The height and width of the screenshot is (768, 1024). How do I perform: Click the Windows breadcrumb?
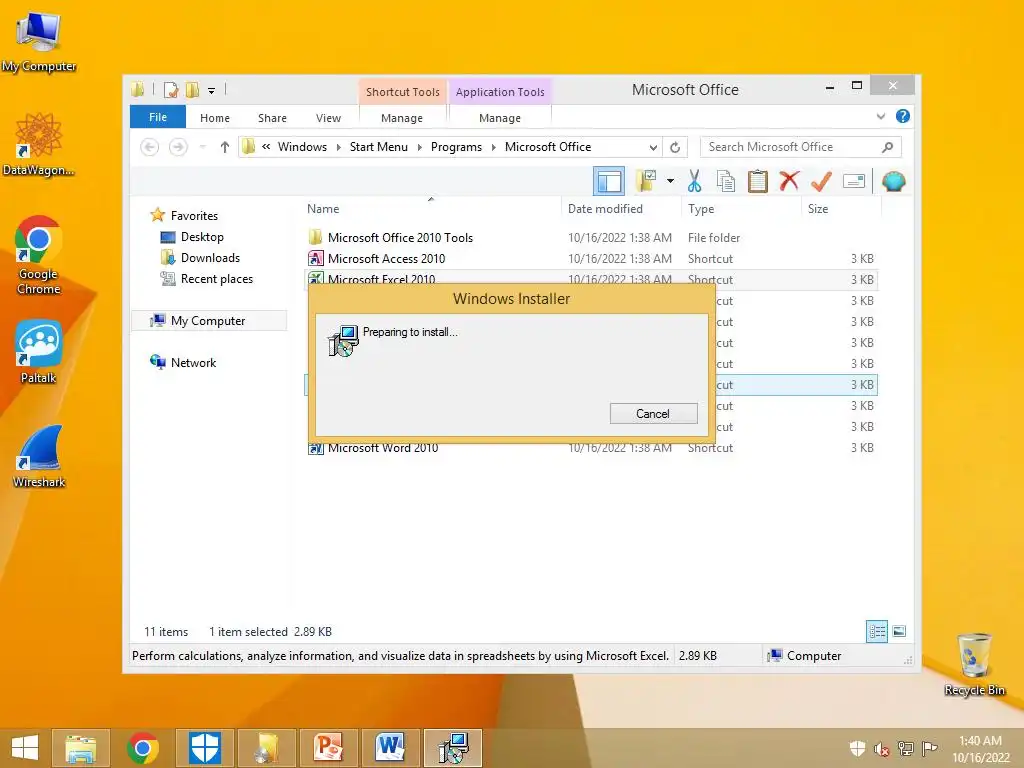pyautogui.click(x=302, y=147)
